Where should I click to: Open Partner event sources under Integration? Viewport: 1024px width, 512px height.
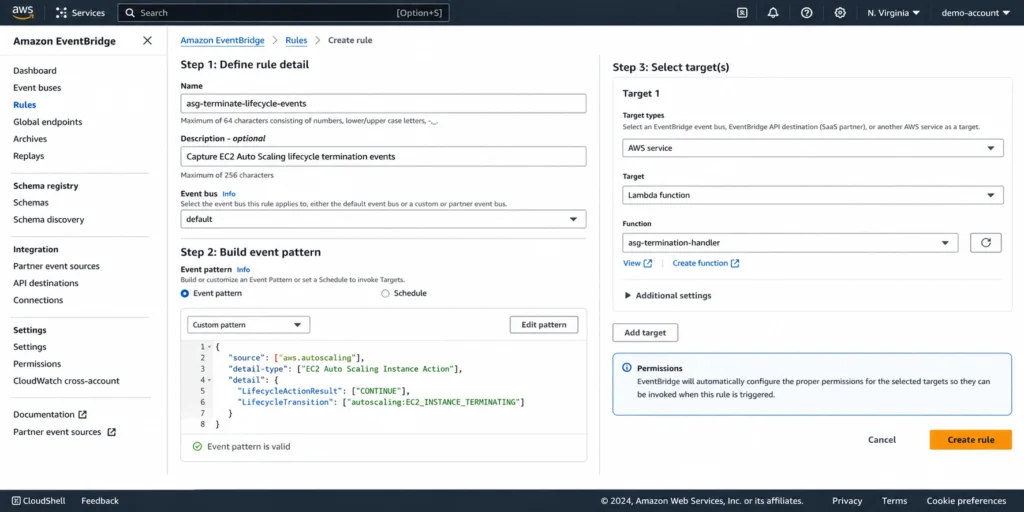[x=56, y=266]
